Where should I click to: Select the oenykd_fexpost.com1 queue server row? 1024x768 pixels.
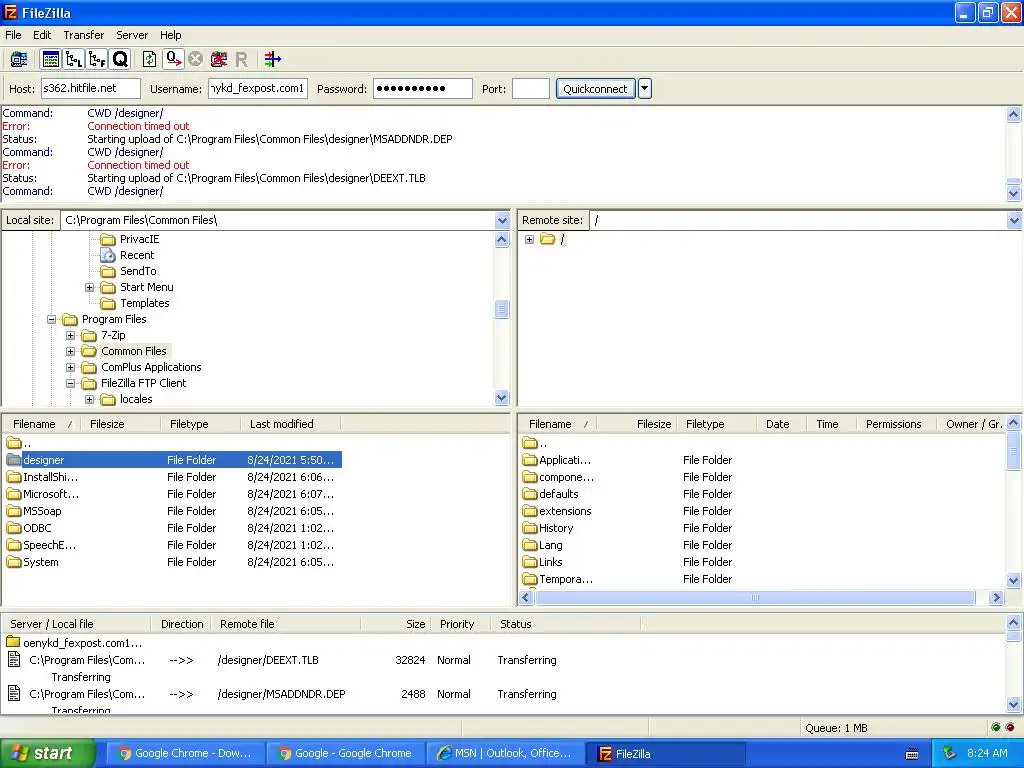click(74, 643)
